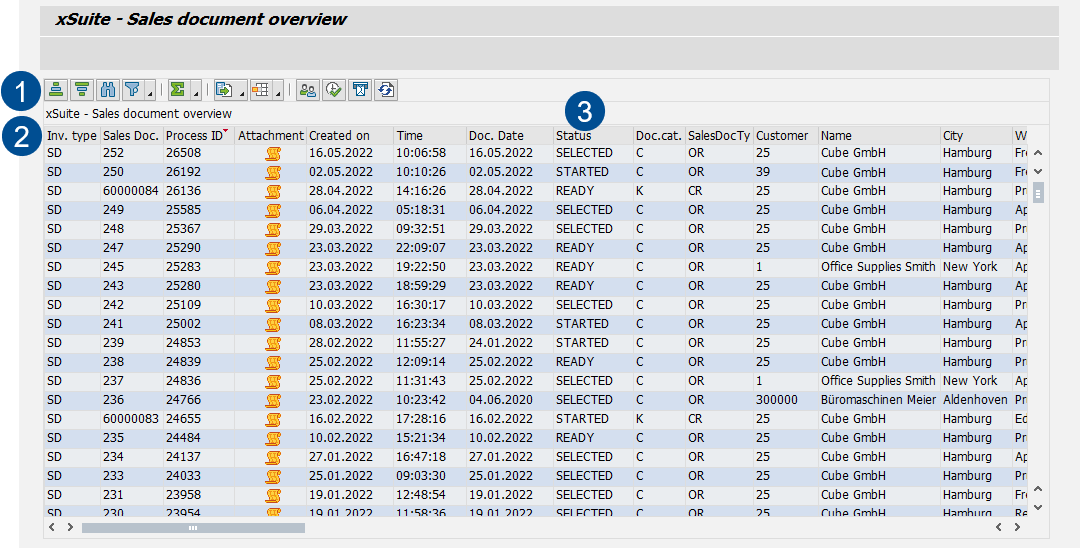Click the two-person users icon
Image resolution: width=1080 pixels, height=548 pixels.
pos(308,90)
